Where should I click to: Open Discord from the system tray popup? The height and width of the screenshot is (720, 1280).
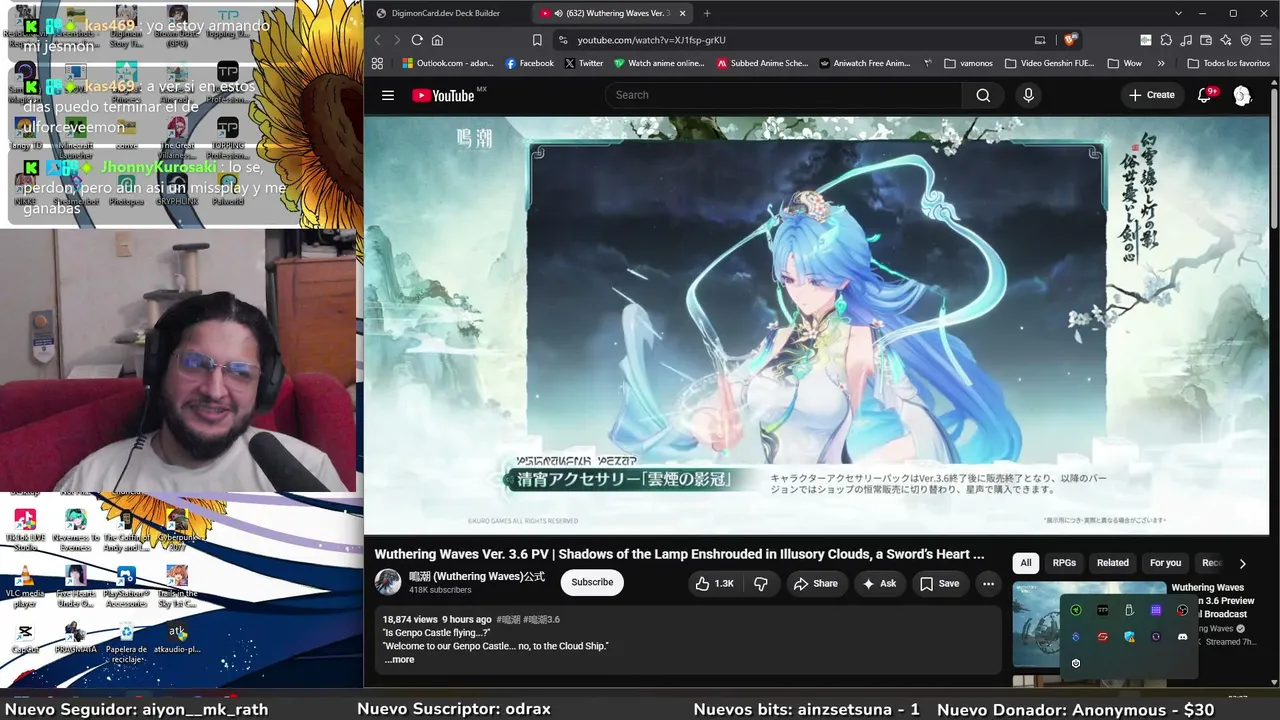pos(1182,637)
